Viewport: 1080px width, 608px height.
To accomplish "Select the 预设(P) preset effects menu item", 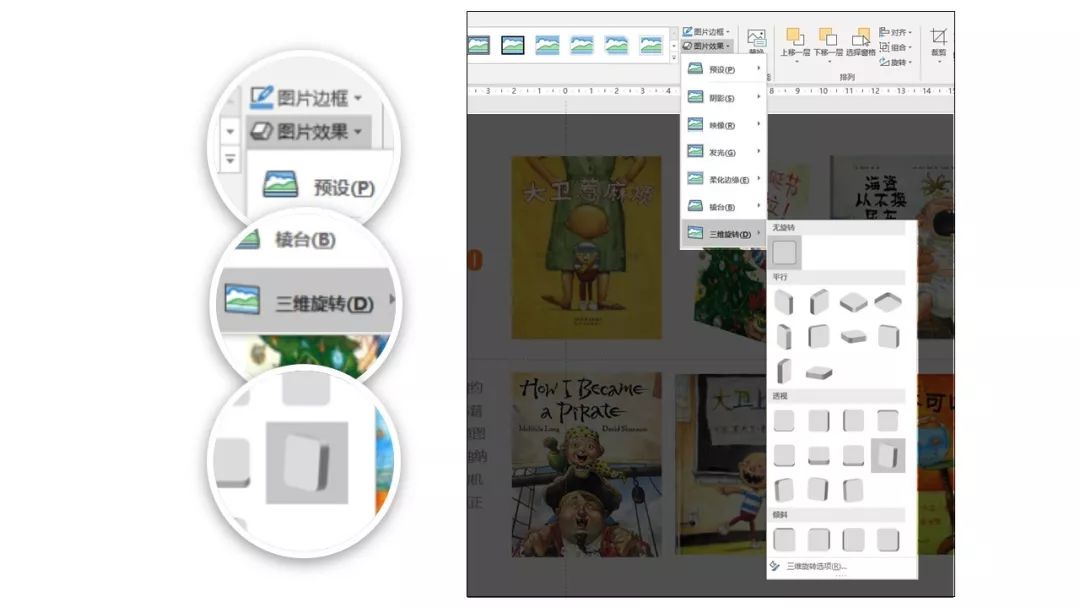I will 721,70.
